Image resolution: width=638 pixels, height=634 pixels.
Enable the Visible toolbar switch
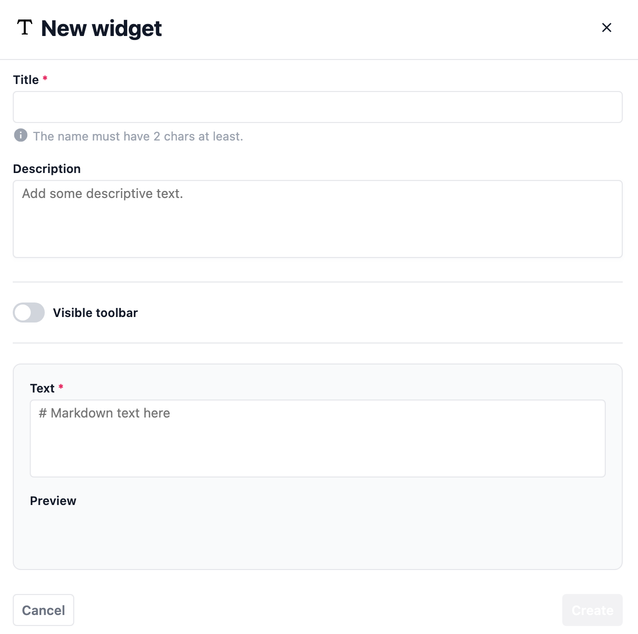(29, 313)
